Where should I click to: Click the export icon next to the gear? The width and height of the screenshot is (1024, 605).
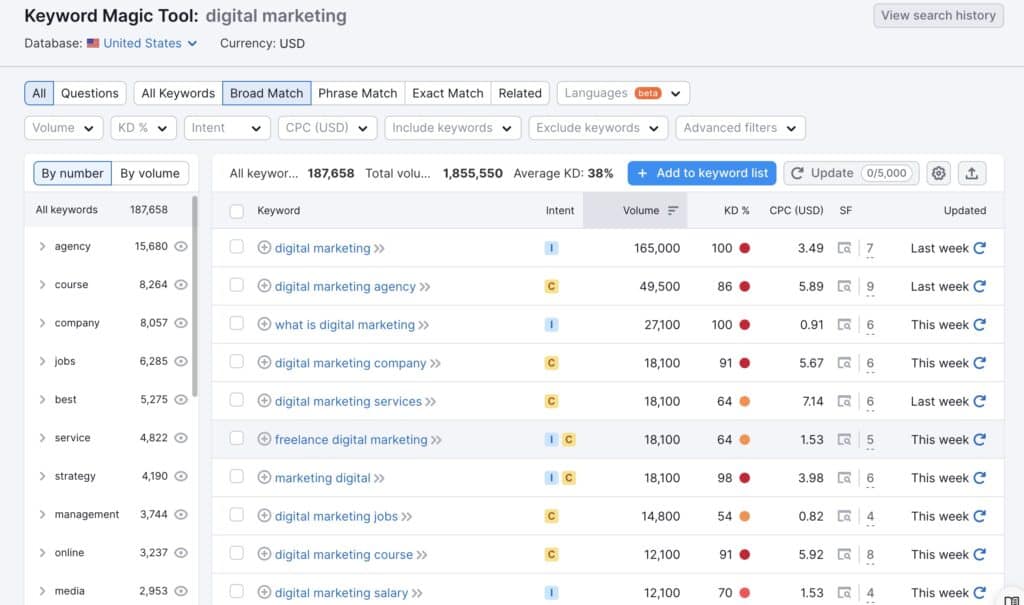(x=972, y=173)
